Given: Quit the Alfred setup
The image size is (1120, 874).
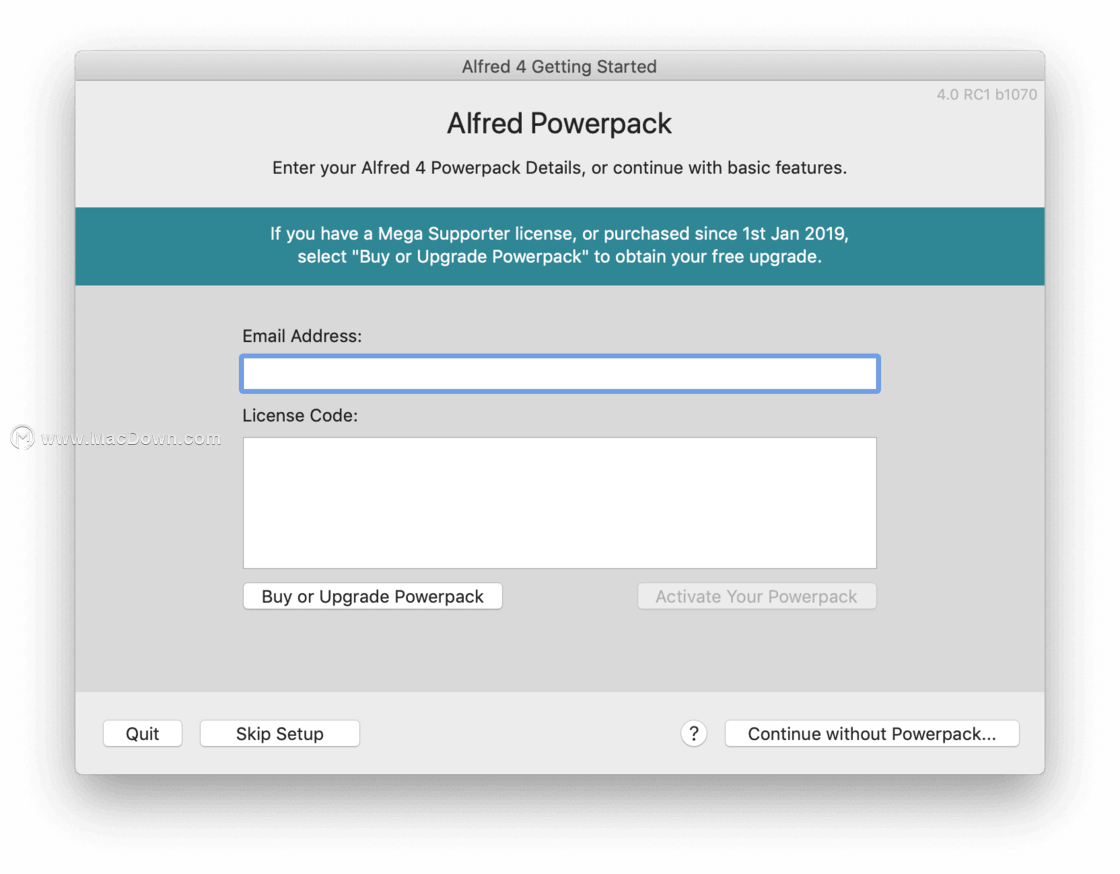Looking at the screenshot, I should [x=143, y=733].
